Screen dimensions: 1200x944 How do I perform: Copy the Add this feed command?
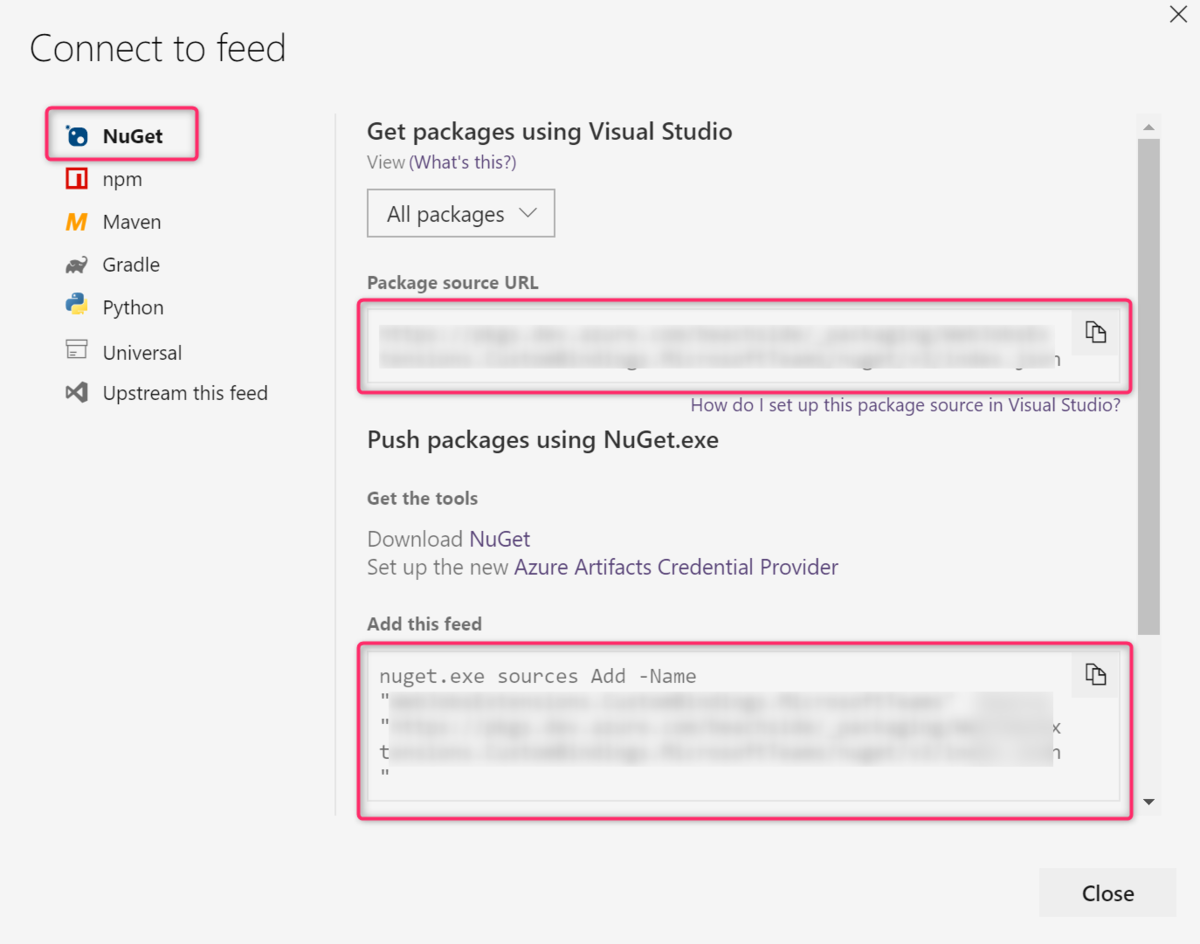coord(1096,675)
